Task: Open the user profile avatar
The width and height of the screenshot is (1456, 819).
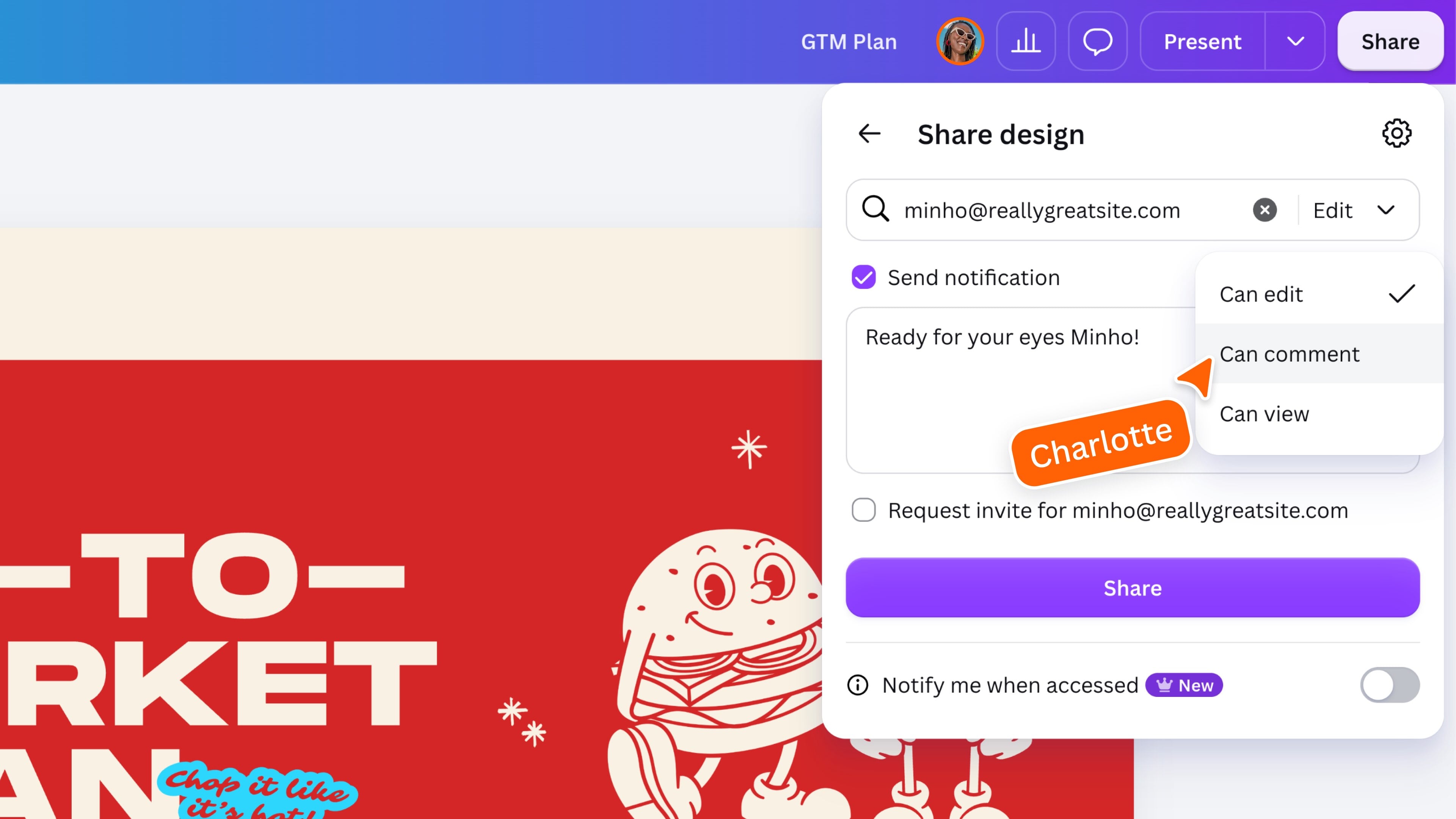Action: pos(960,41)
